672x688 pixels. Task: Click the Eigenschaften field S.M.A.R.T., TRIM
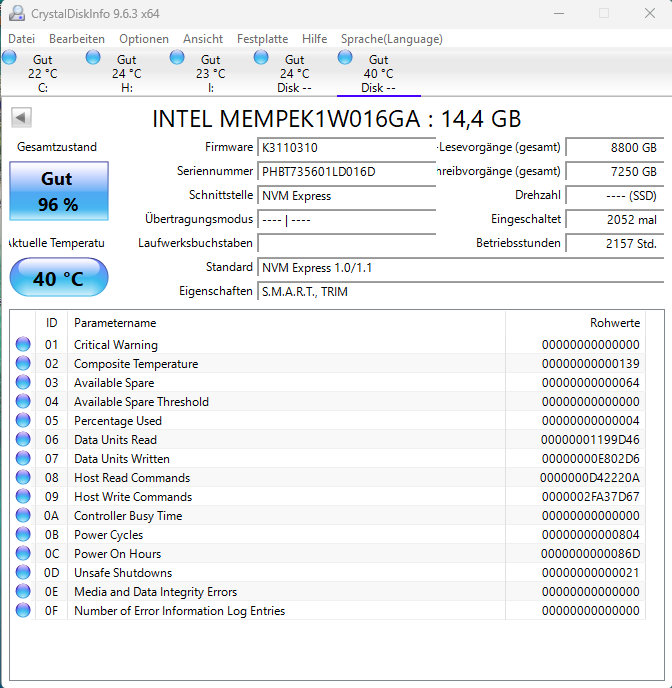point(461,291)
